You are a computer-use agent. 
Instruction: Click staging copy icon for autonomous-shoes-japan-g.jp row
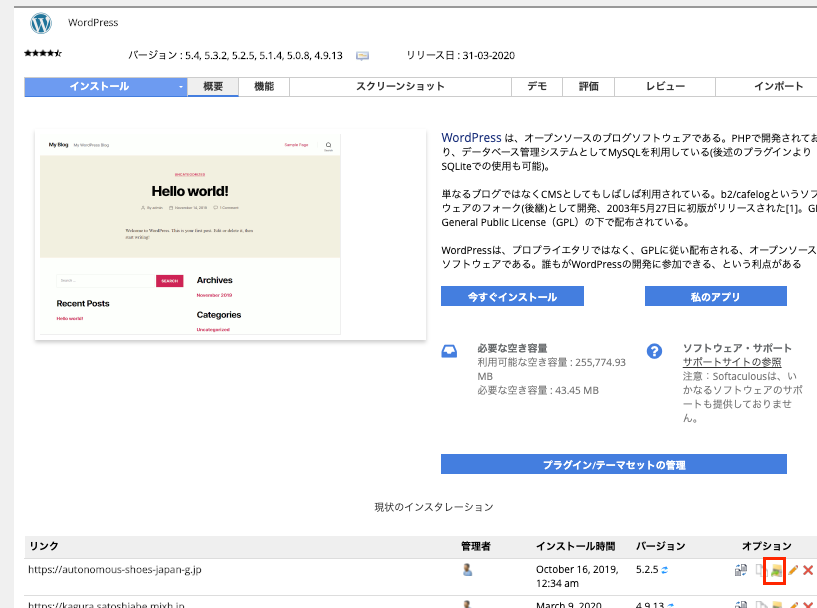[x=759, y=570]
